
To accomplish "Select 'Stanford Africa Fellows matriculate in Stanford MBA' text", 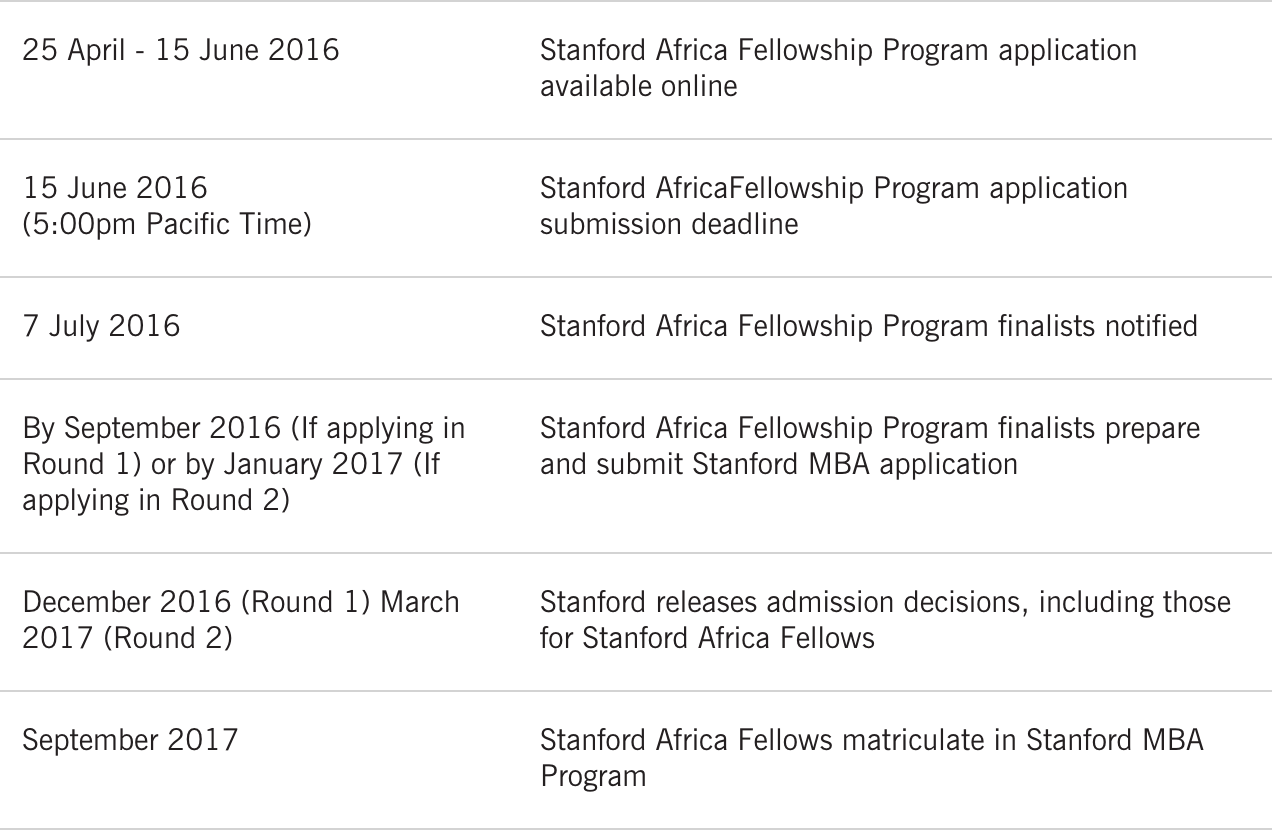I will 872,740.
